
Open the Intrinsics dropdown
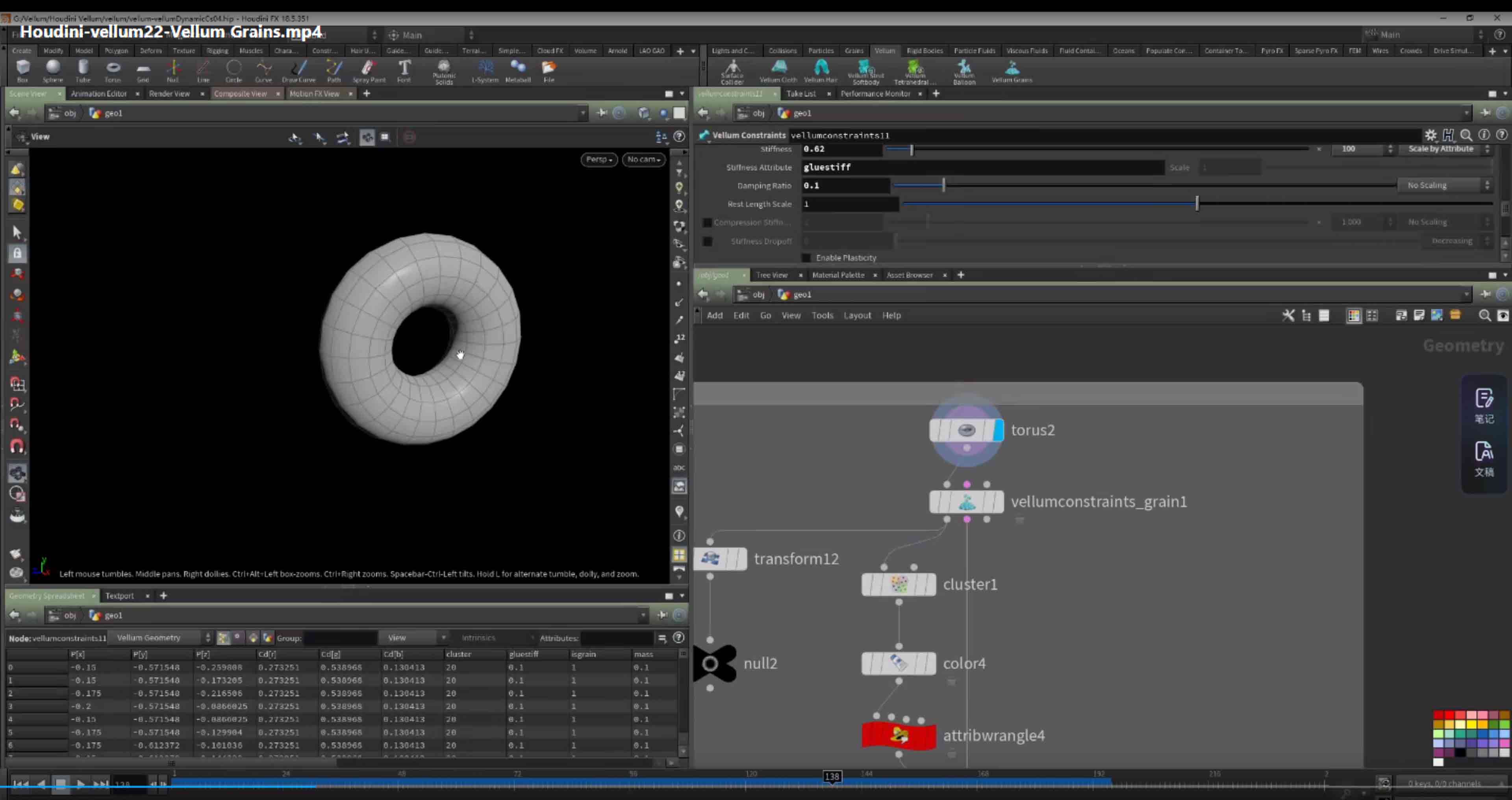click(x=496, y=638)
